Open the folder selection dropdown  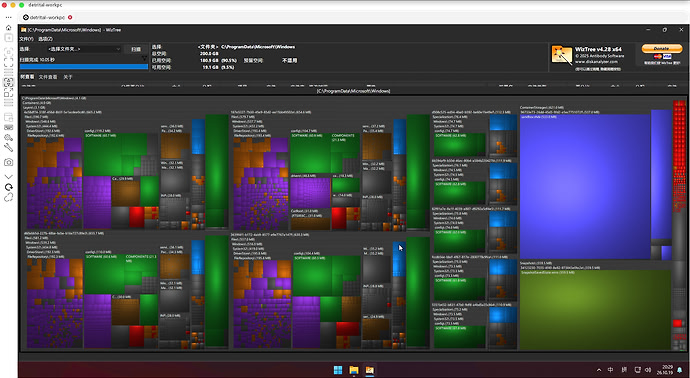pos(84,49)
